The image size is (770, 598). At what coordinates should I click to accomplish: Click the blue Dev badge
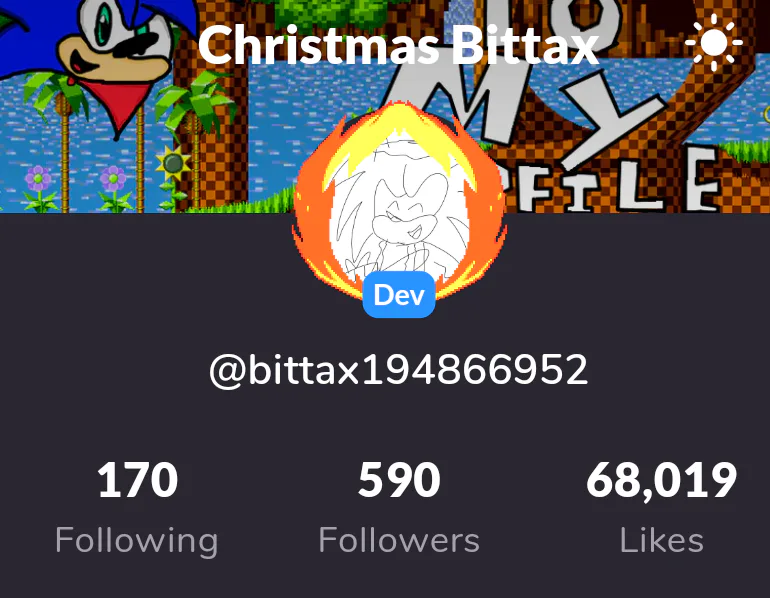tap(399, 295)
